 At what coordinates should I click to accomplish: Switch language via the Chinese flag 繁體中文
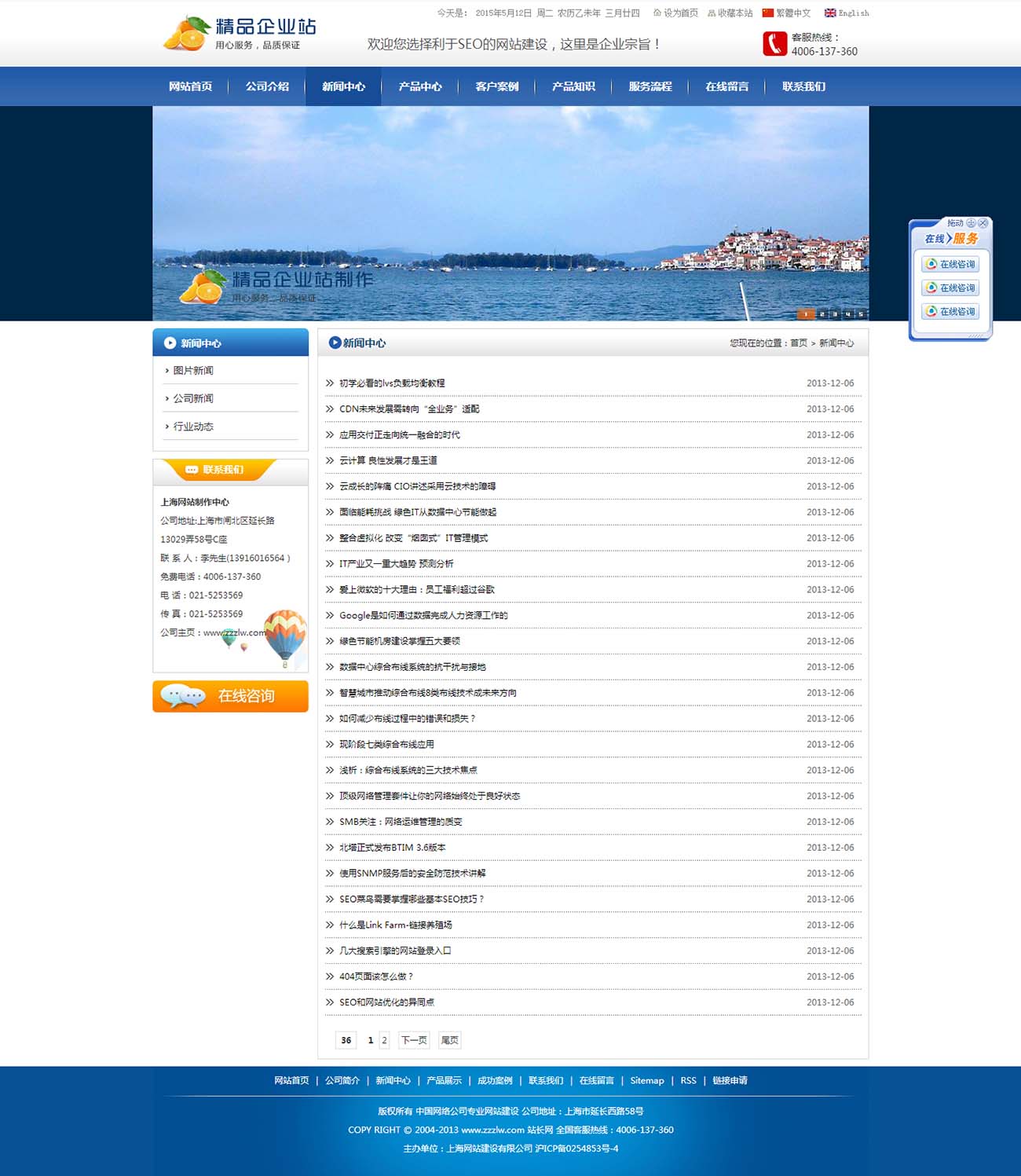(786, 13)
